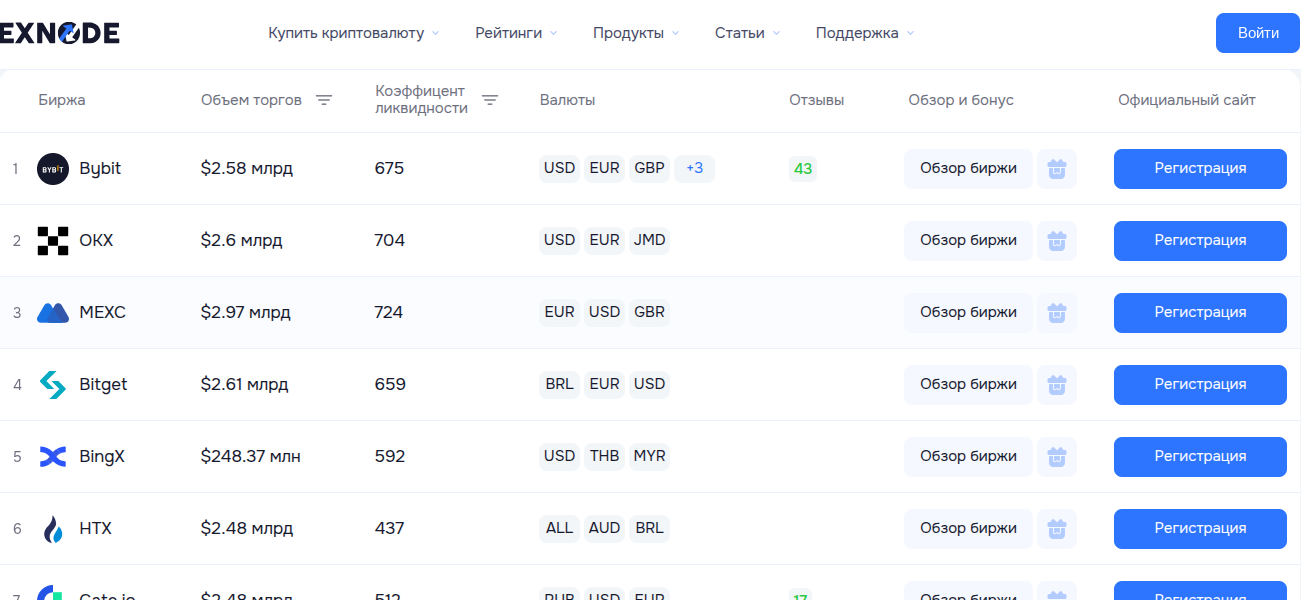Click Регистрация for HTX
This screenshot has height=600, width=1301.
pos(1200,529)
